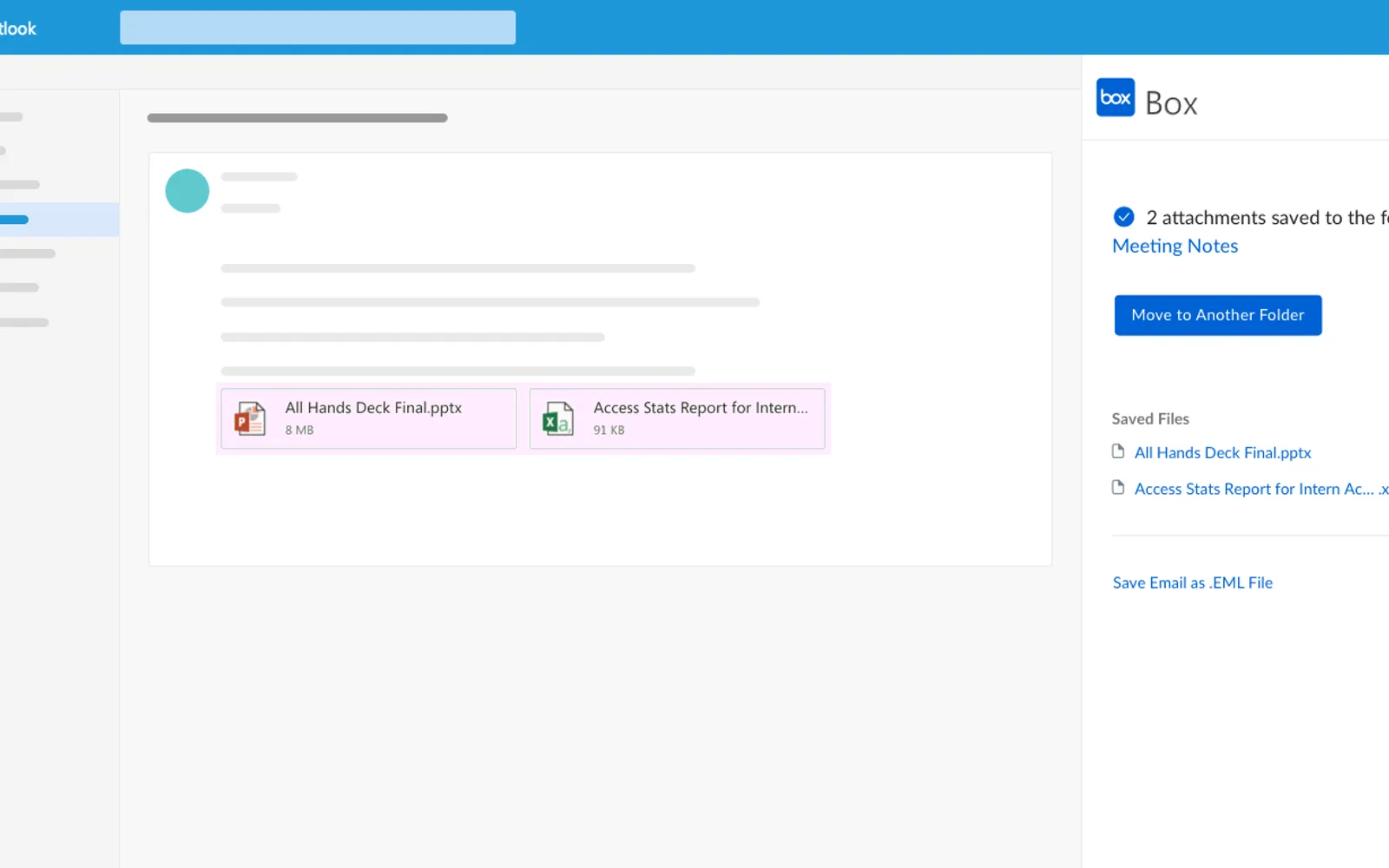Click the document icon beside Access Stats Report
Viewport: 1389px width, 868px height.
pyautogui.click(x=1118, y=488)
